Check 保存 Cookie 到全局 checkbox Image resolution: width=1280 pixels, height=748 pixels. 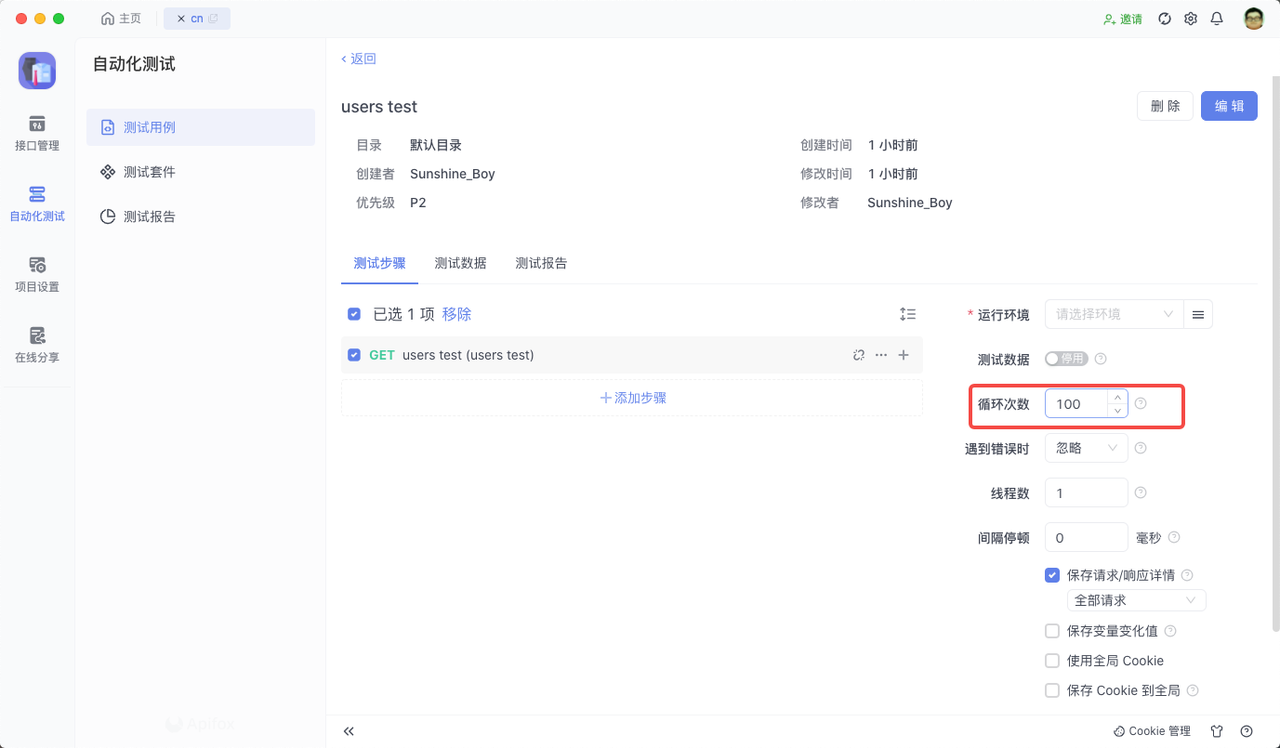1052,690
